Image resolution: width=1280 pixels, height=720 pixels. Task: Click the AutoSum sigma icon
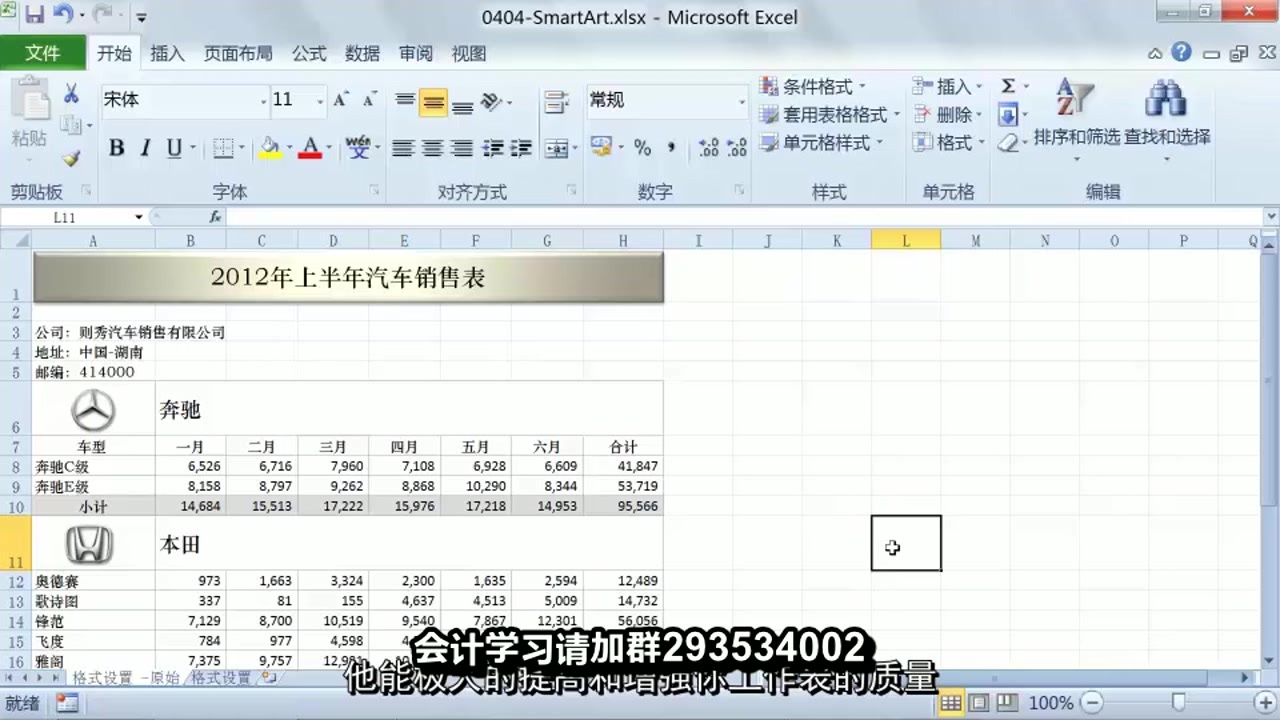click(1008, 87)
